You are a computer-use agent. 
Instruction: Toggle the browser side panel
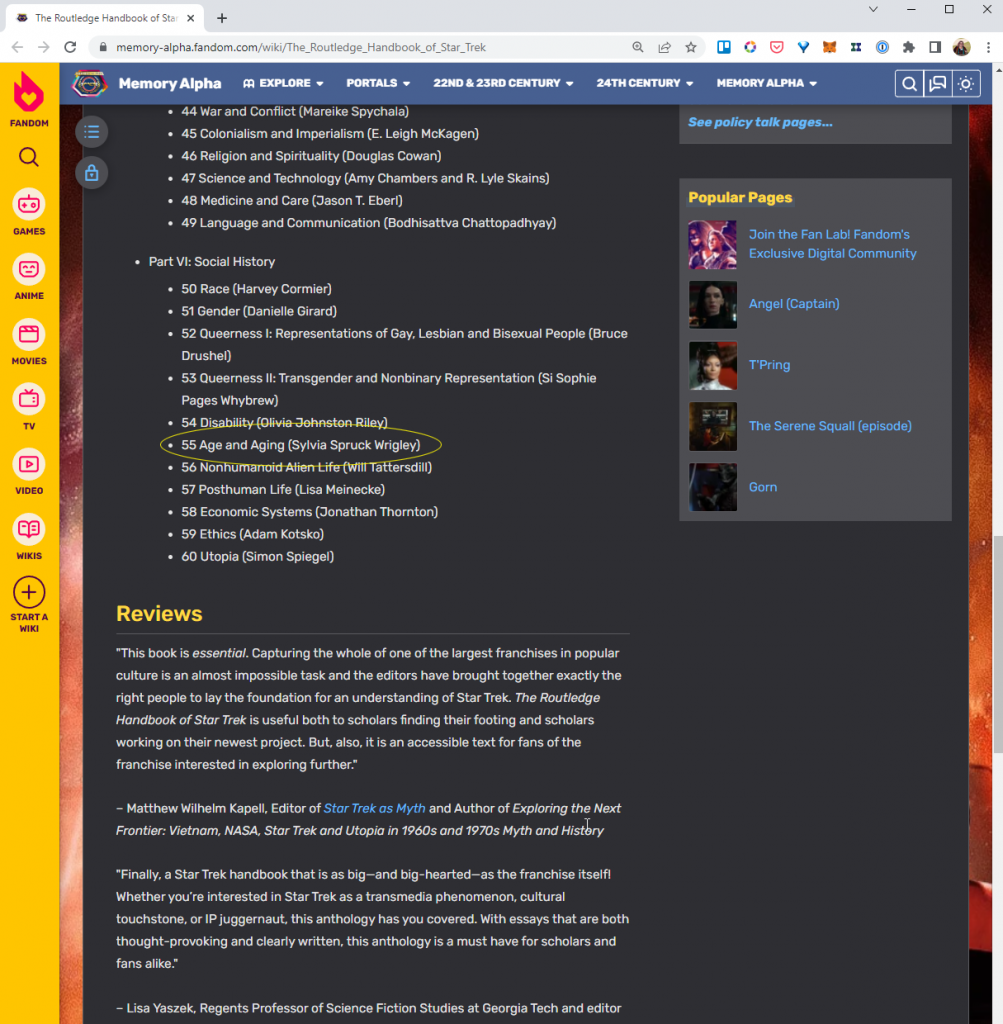click(935, 47)
